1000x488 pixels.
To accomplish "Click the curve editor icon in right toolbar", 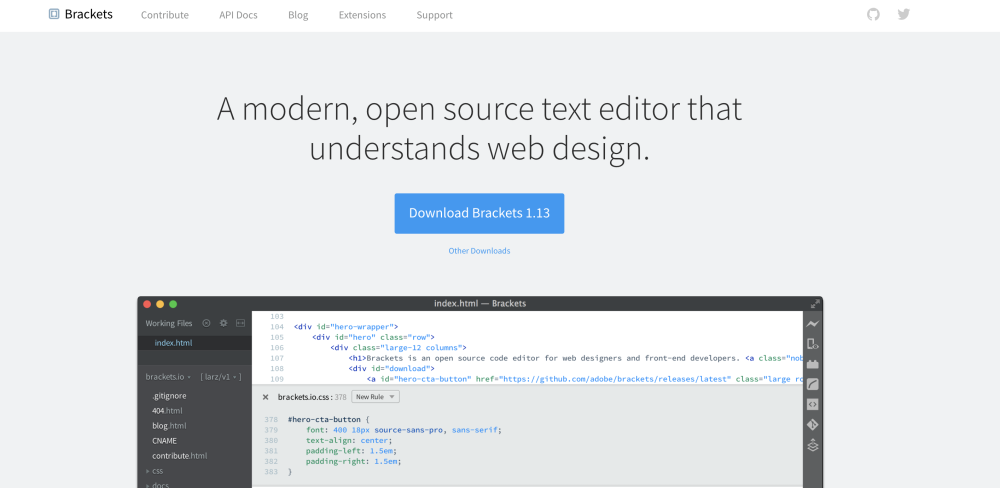I will (812, 384).
